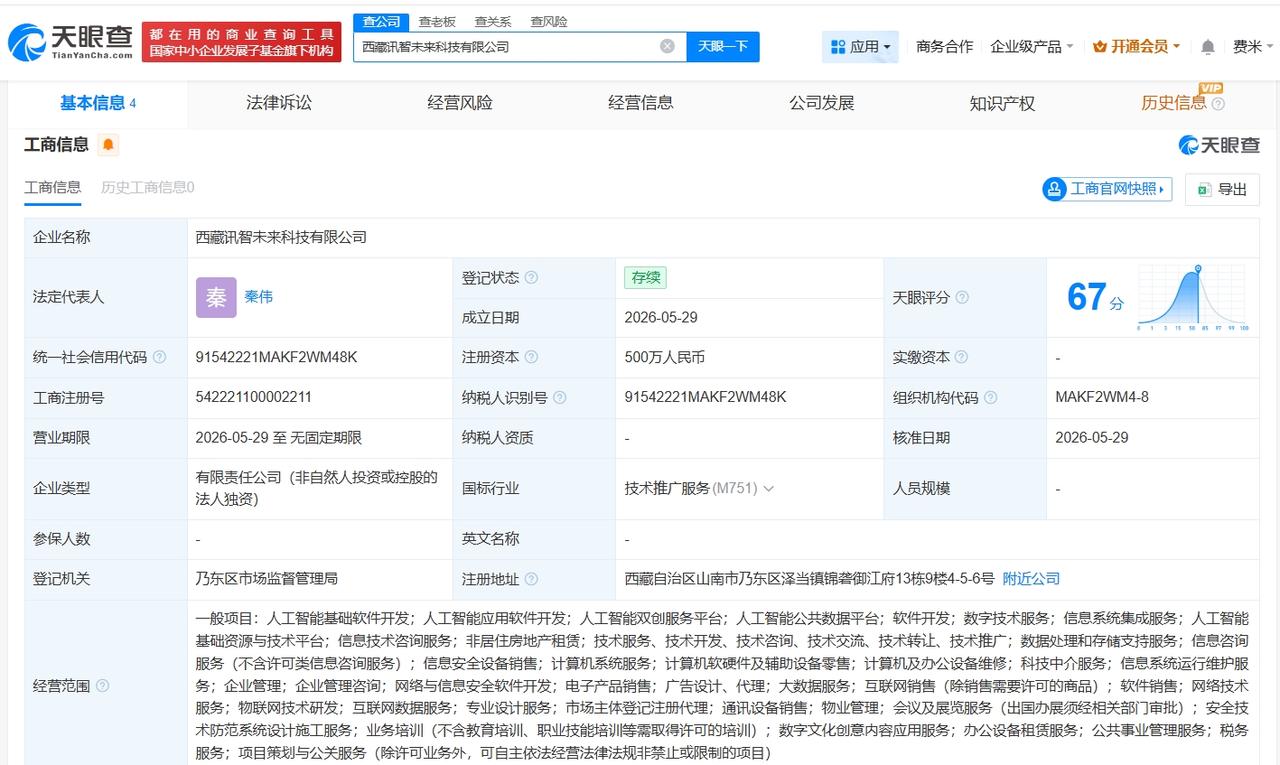Screen dimensions: 1280x765
Task: Open legal representative 秦伟 link
Action: (x=258, y=297)
